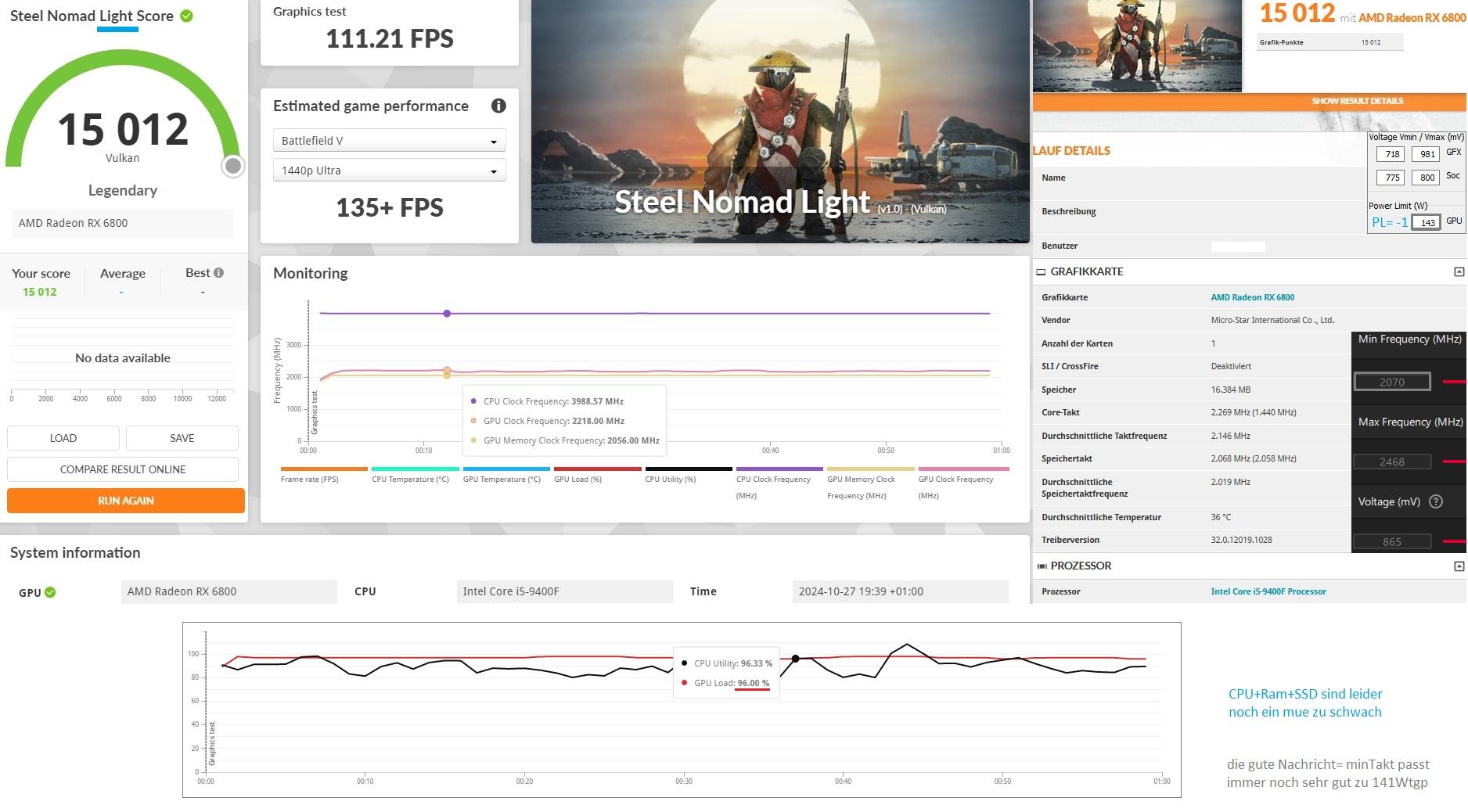The image size is (1468, 812).
Task: Click the LAUF DETAILS heading
Action: (x=1071, y=151)
